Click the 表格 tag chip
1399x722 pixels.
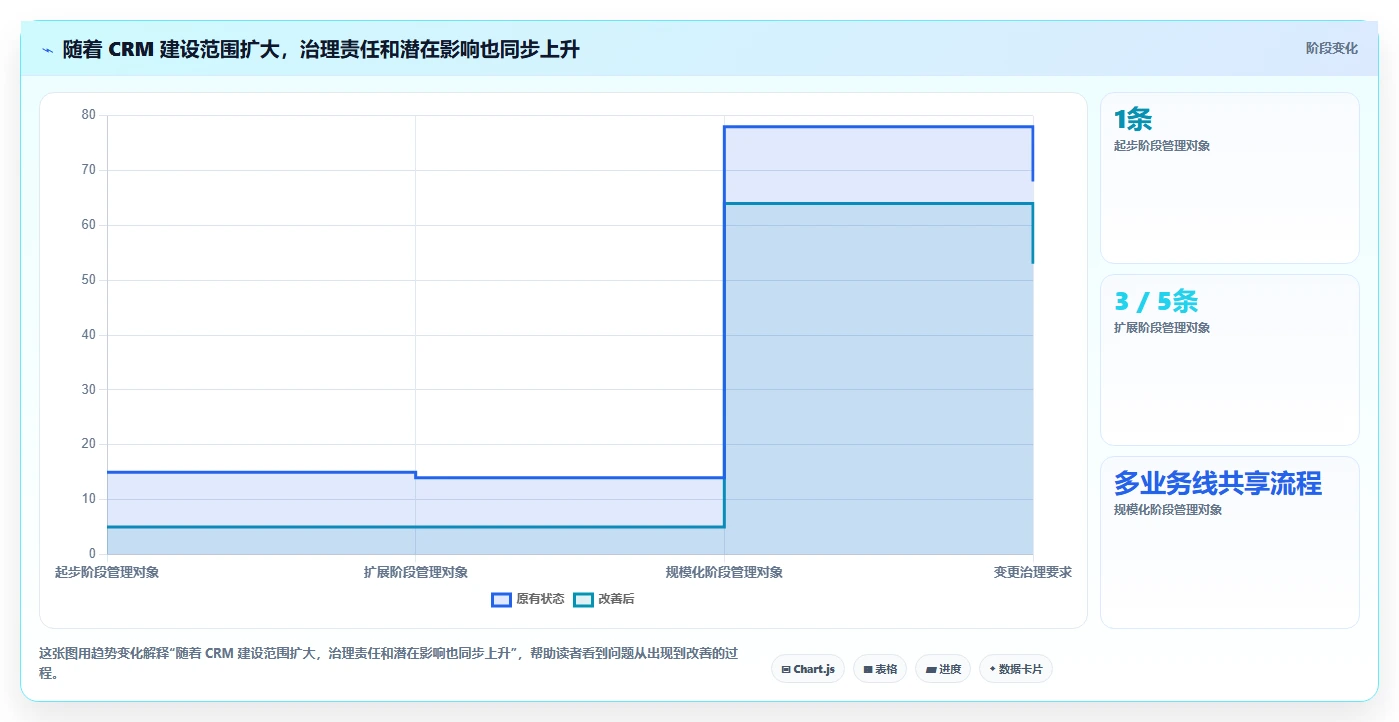[x=880, y=669]
